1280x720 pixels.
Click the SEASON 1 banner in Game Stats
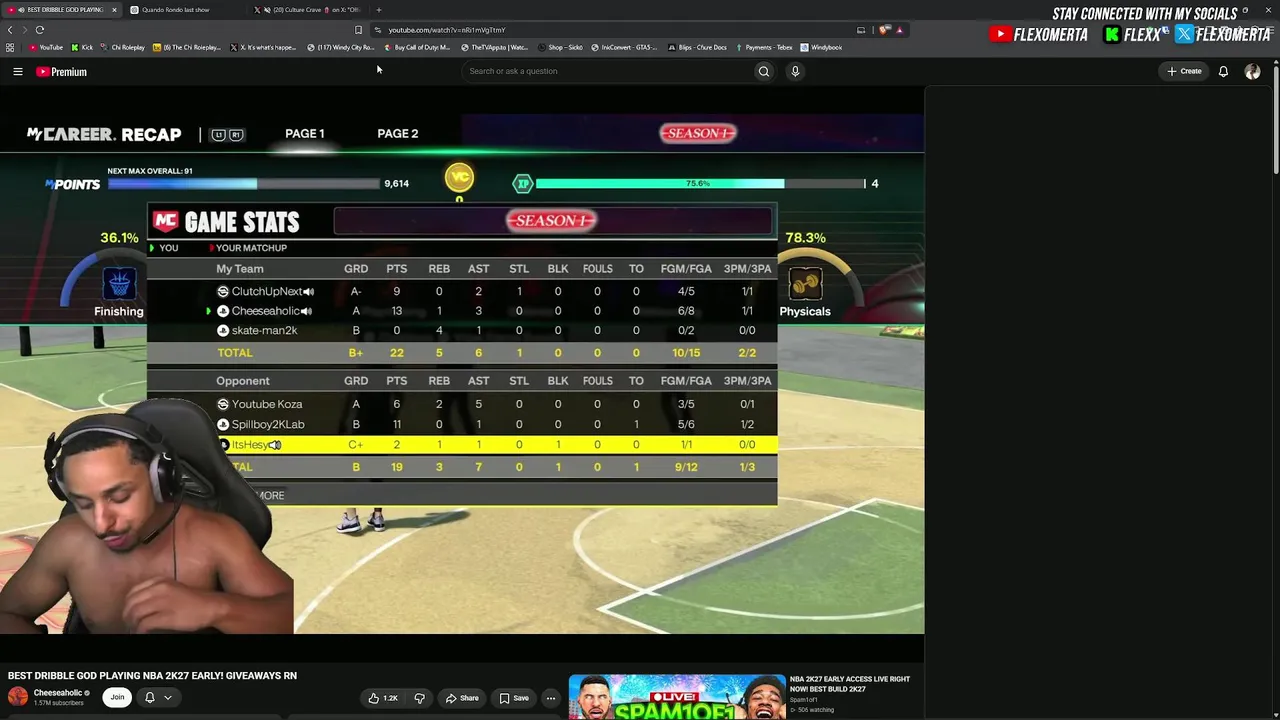552,221
